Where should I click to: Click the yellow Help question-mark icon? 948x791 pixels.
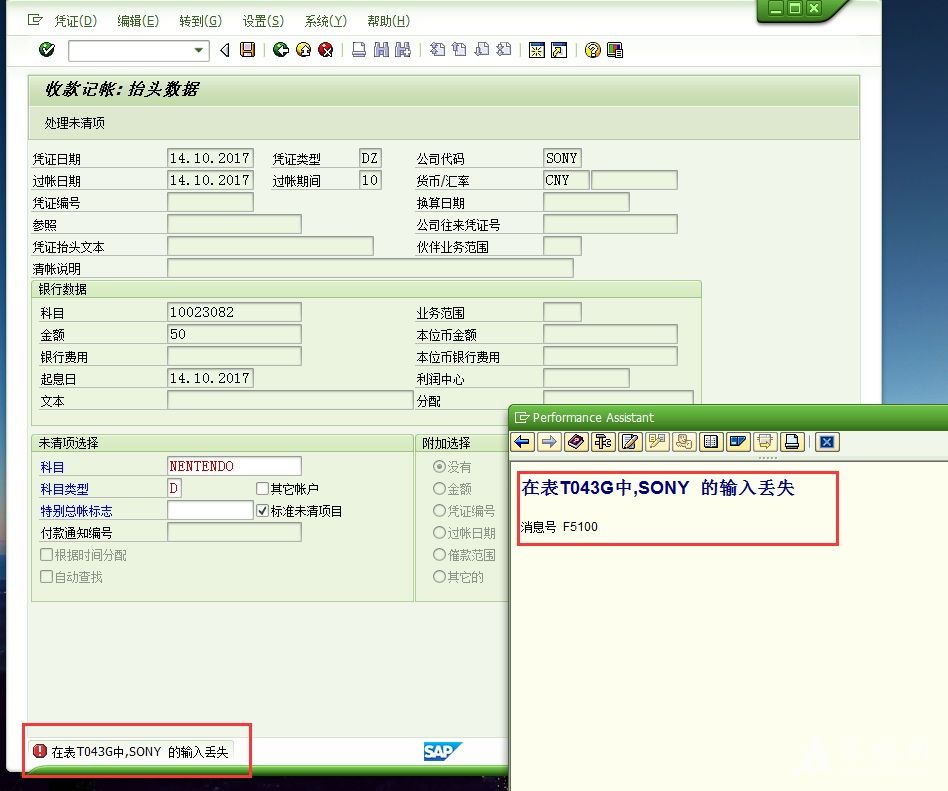[x=592, y=50]
